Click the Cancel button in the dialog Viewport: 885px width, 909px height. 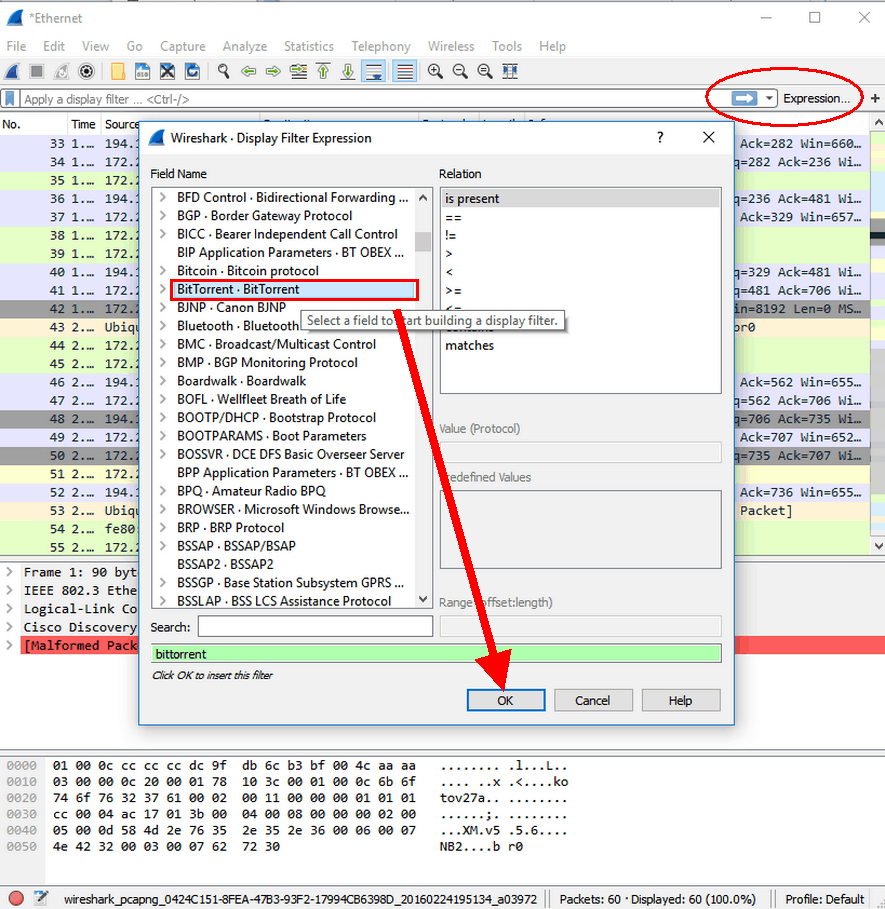(593, 700)
